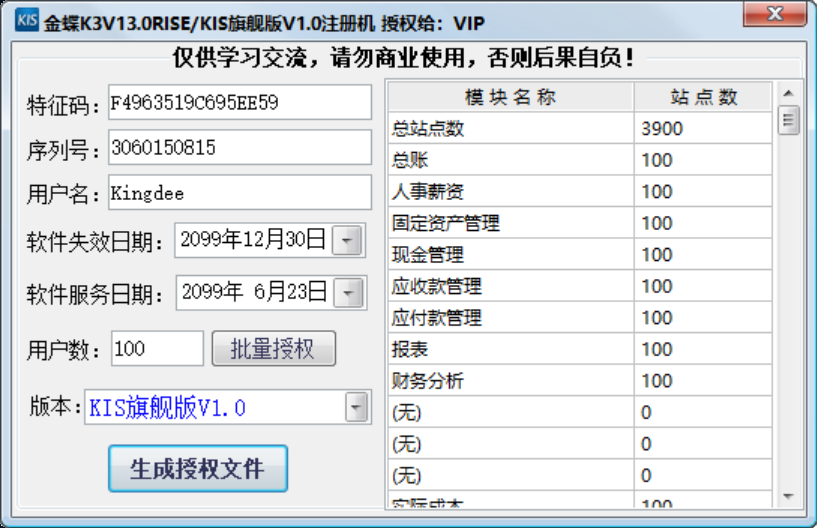Click the 用户名 input field
This screenshot has height=528, width=817.
pyautogui.click(x=240, y=192)
